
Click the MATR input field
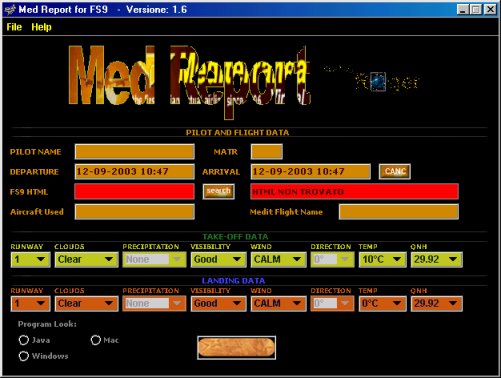pos(267,152)
